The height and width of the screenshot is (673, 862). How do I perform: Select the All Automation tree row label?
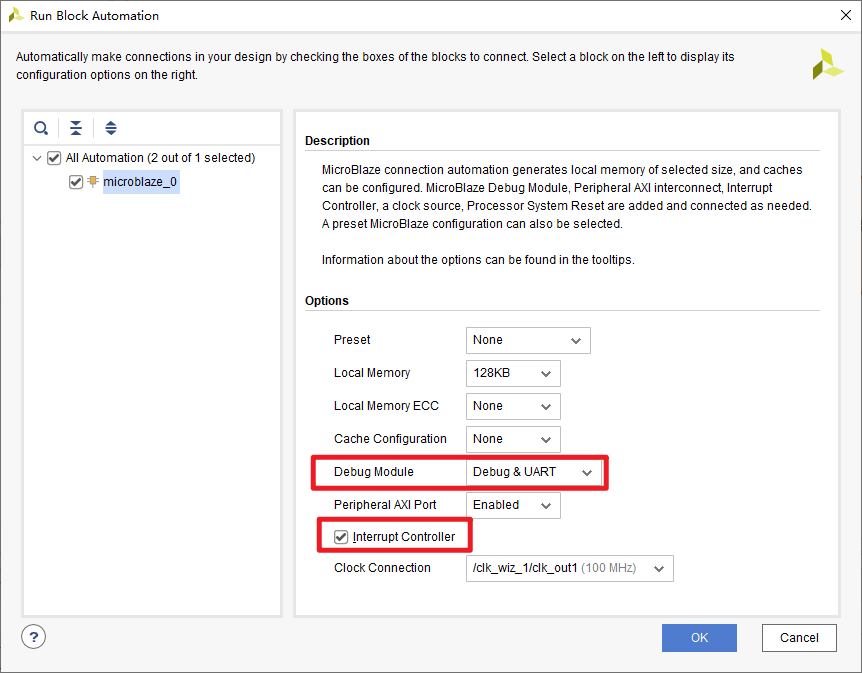(x=161, y=158)
